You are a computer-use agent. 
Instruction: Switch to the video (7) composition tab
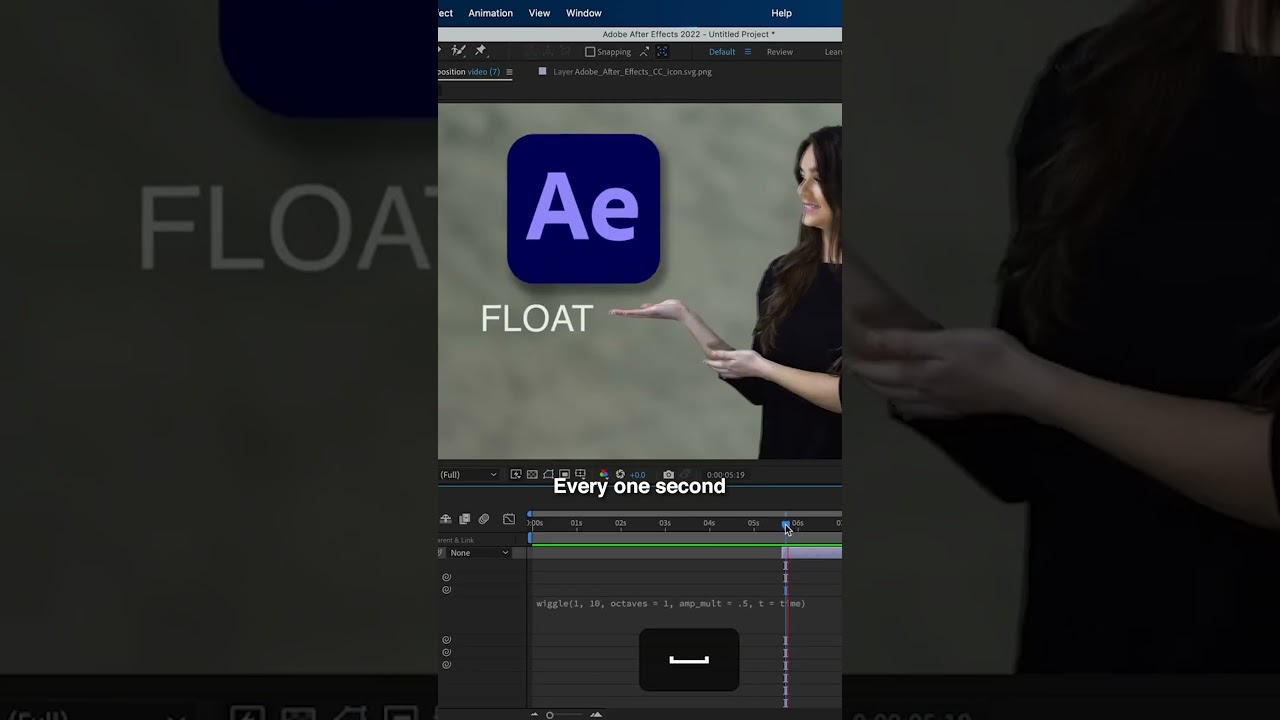[x=484, y=72]
